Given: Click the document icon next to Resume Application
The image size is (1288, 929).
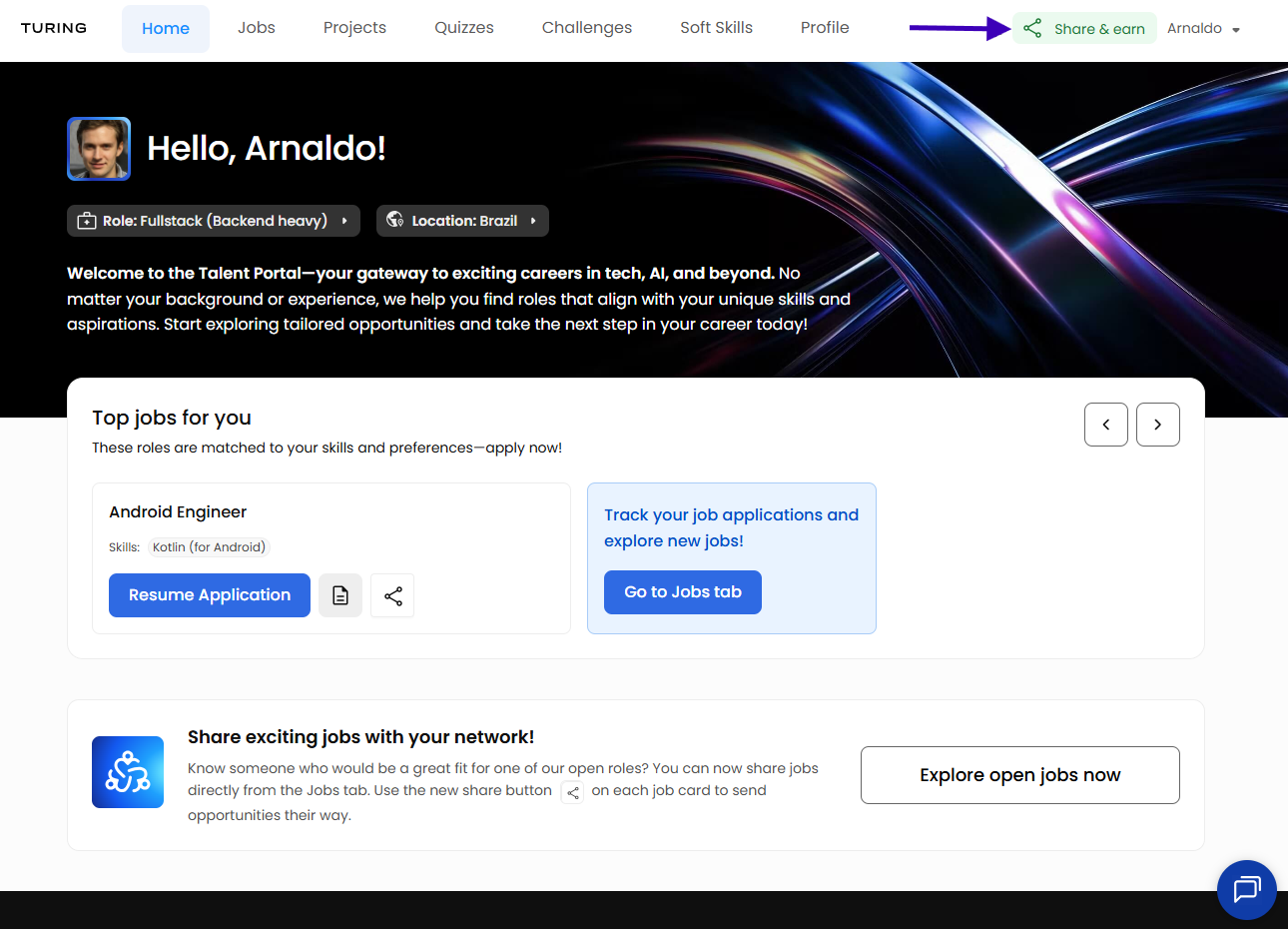Looking at the screenshot, I should [x=339, y=595].
